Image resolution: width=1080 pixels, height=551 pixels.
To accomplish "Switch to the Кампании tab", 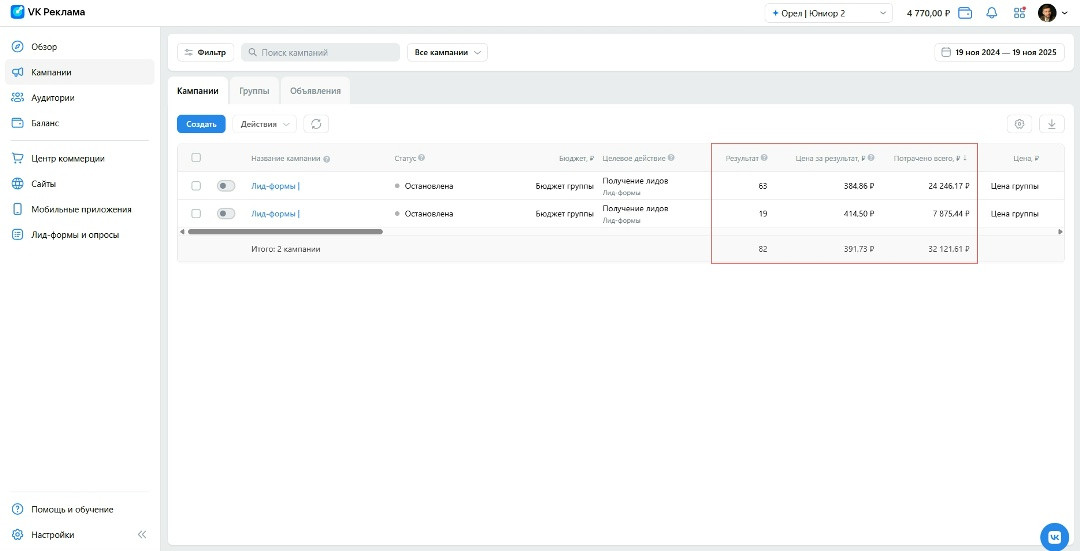I will [198, 91].
